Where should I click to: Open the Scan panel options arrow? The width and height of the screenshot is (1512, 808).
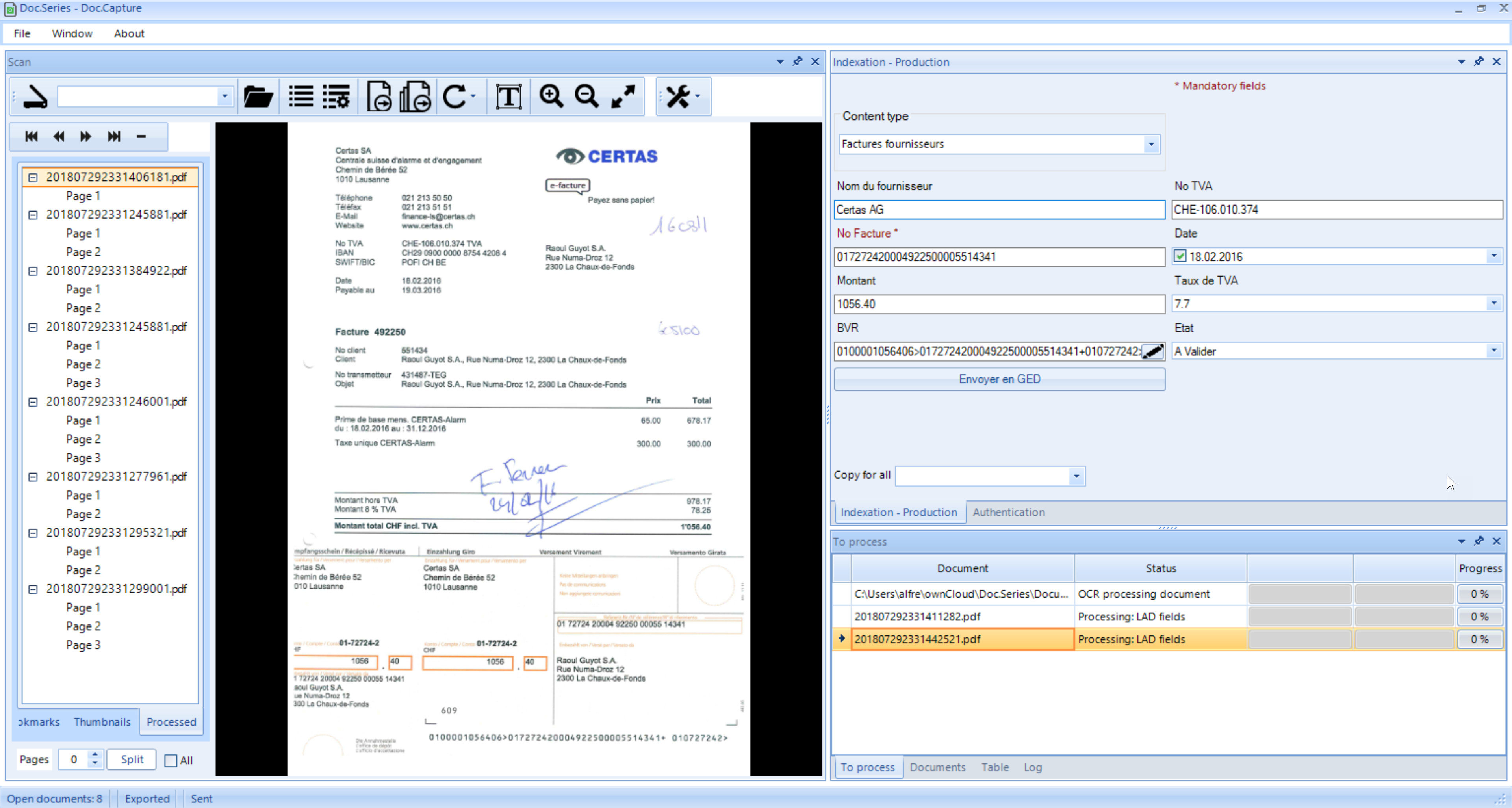click(780, 61)
